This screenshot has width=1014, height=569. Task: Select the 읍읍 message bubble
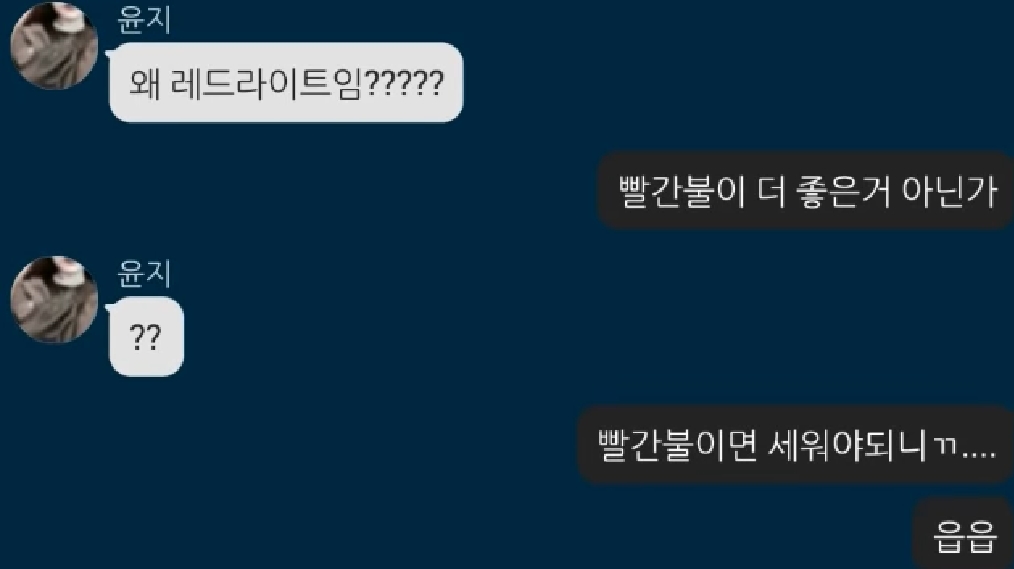[x=963, y=534]
